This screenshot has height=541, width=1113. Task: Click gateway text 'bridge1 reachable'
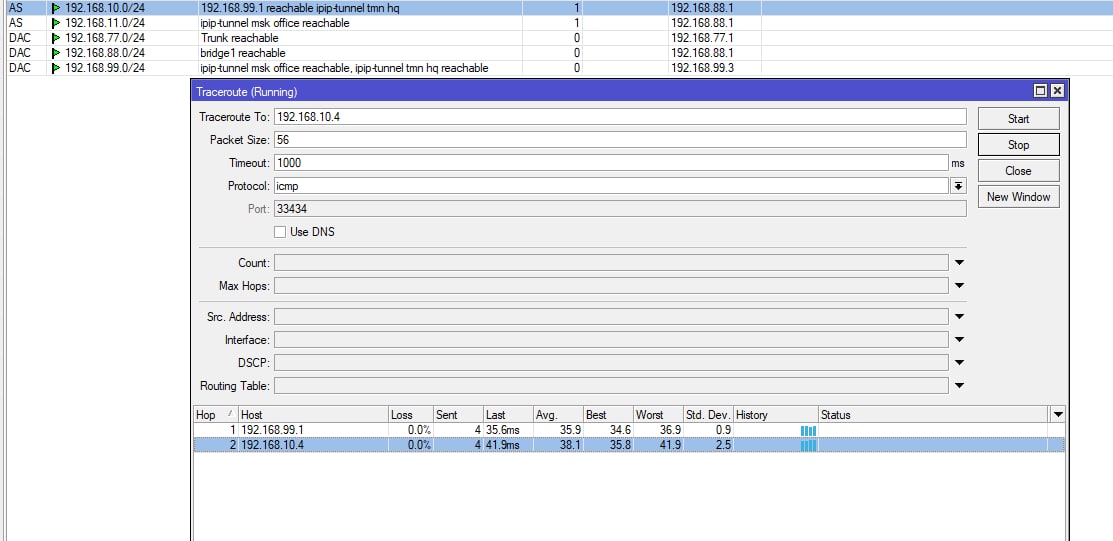(243, 53)
